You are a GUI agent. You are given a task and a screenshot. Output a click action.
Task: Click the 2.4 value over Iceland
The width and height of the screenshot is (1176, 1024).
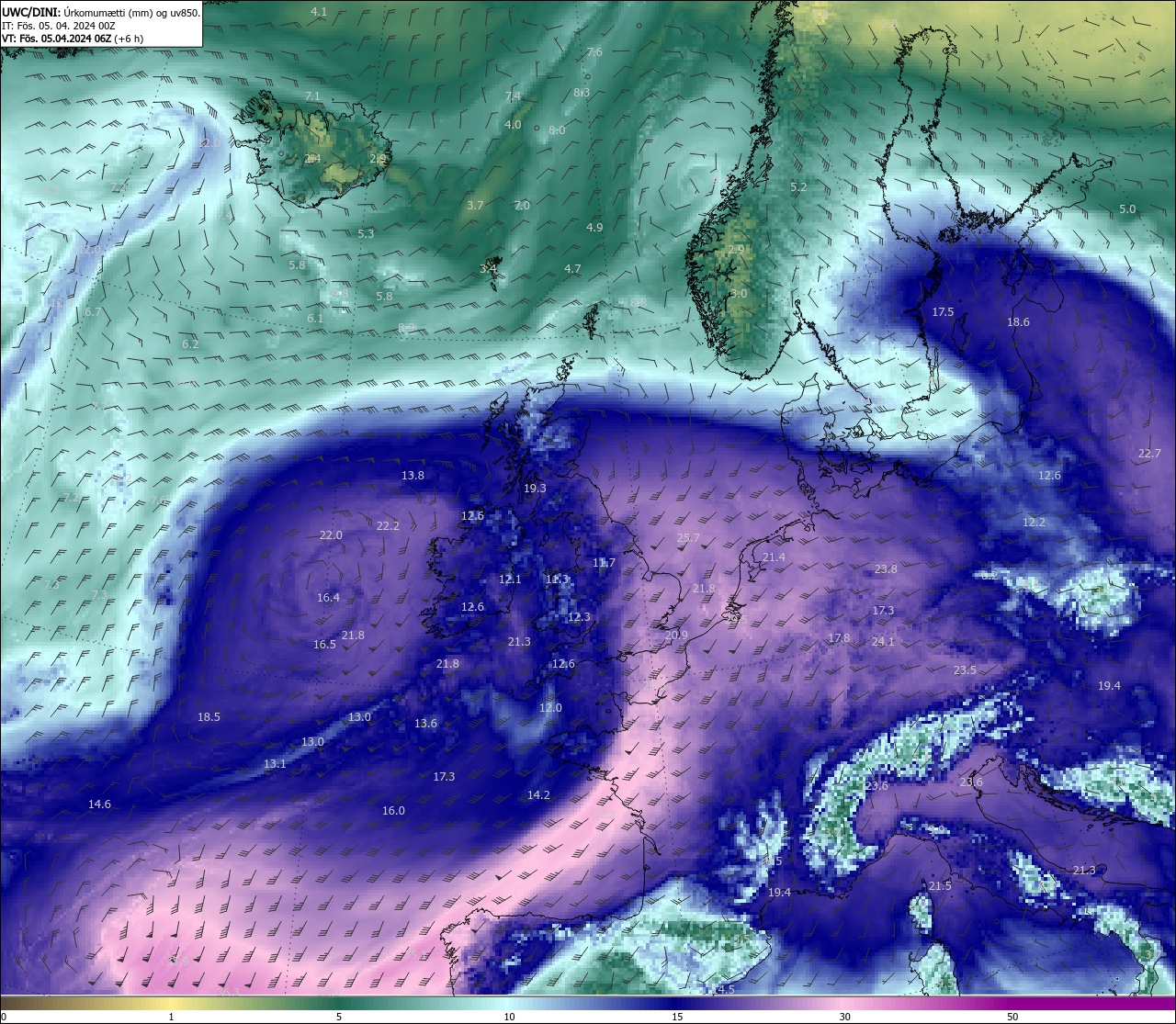coord(312,159)
